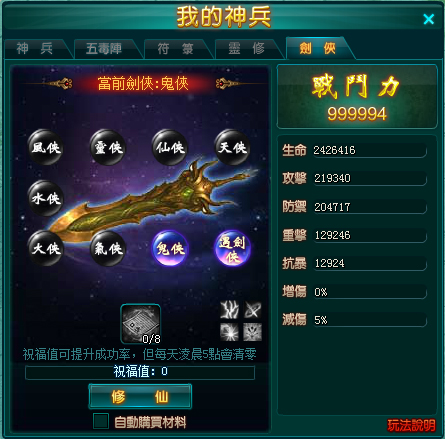Open the 五毒陣 tab

point(104,49)
